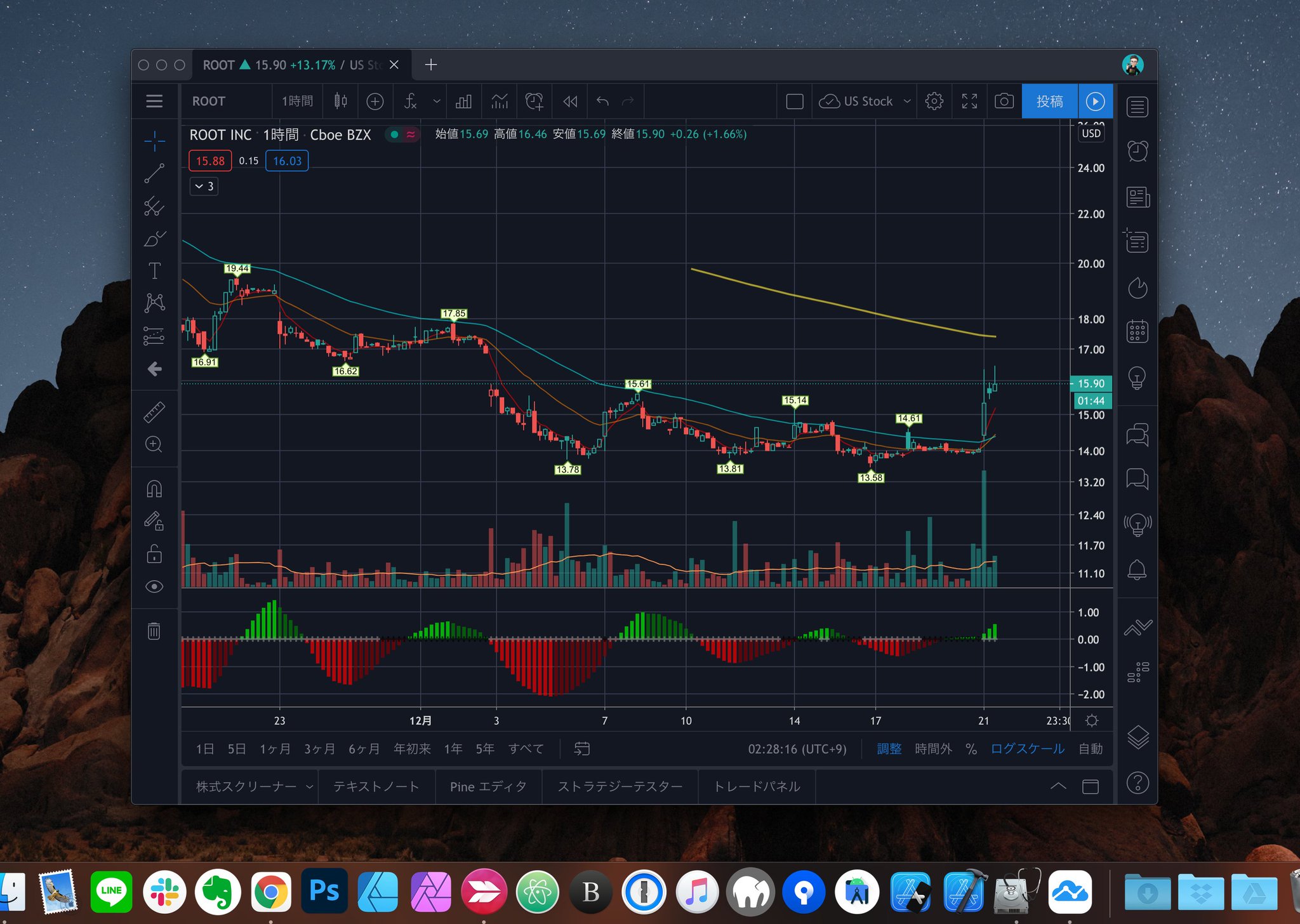Click the play button beside 投稿
The width and height of the screenshot is (1300, 924).
pyautogui.click(x=1096, y=102)
